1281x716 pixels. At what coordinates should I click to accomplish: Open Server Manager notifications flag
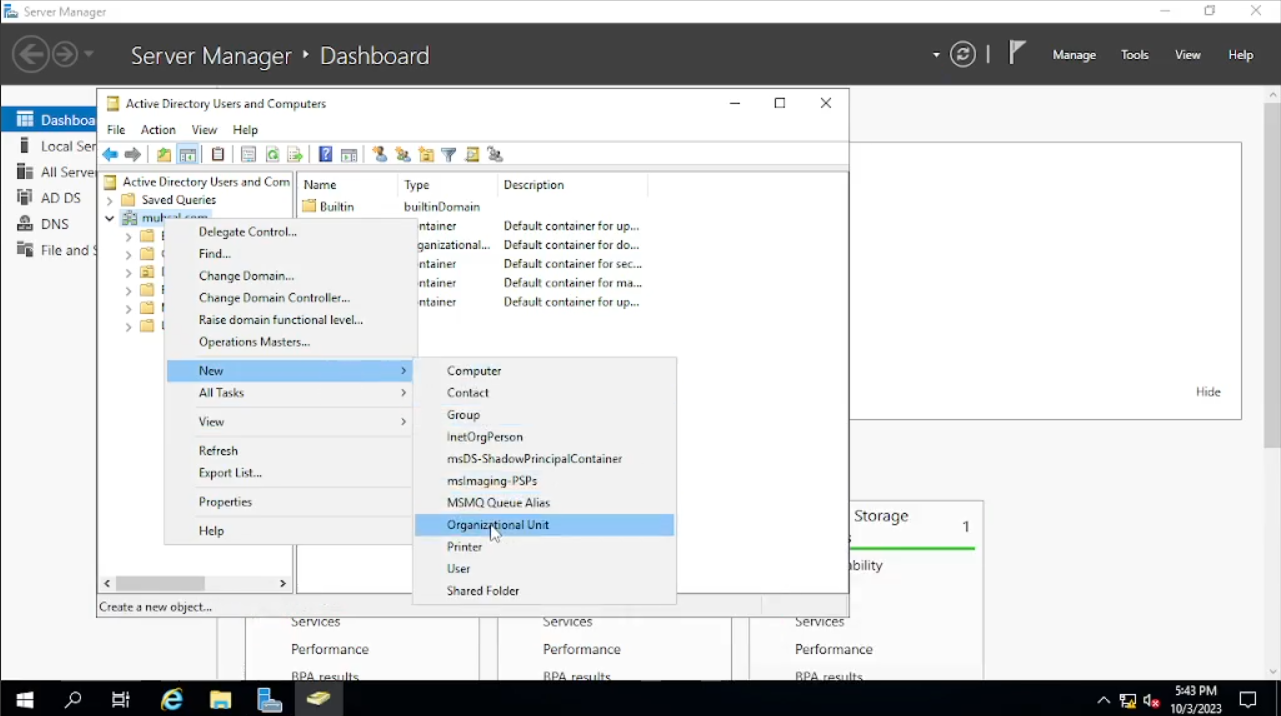tap(1017, 53)
